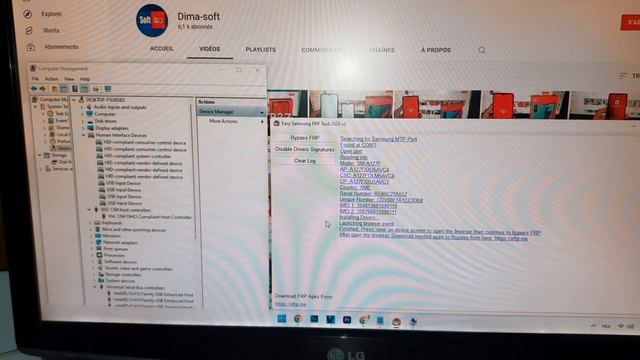This screenshot has width=640, height=360.
Task: Click the 'Installing Drivers...' log line
Action: click(x=359, y=218)
